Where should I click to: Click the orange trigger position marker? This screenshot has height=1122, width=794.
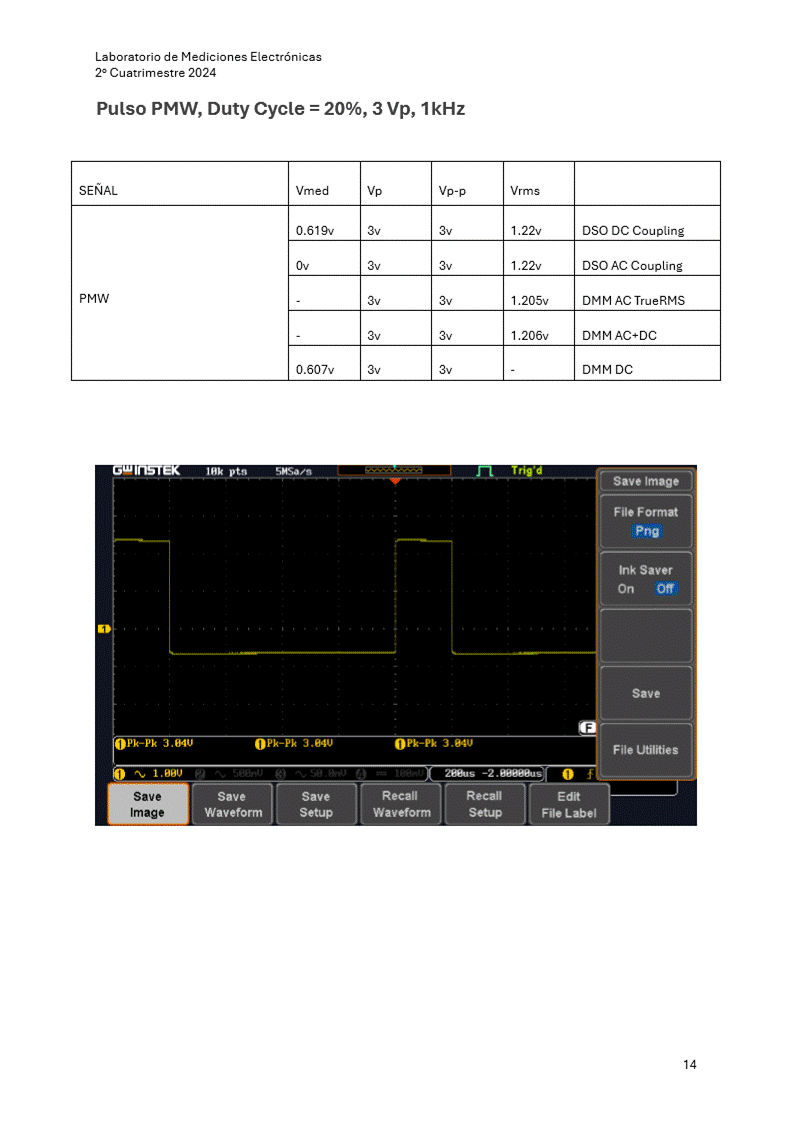[x=395, y=482]
